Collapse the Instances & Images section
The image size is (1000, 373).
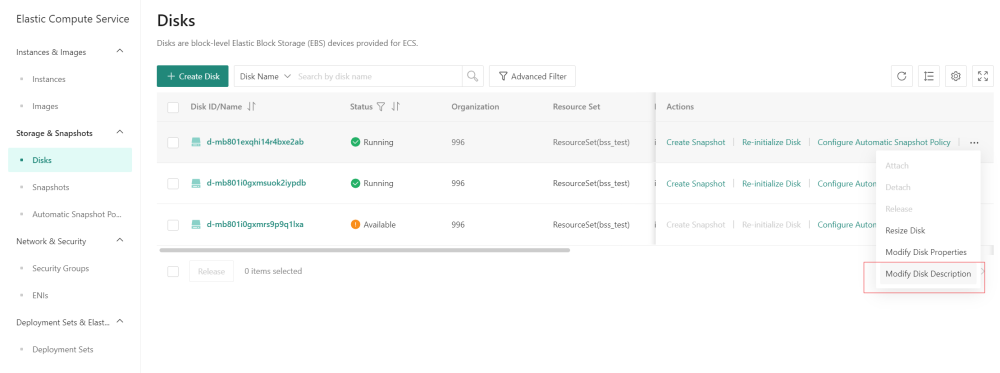[120, 51]
